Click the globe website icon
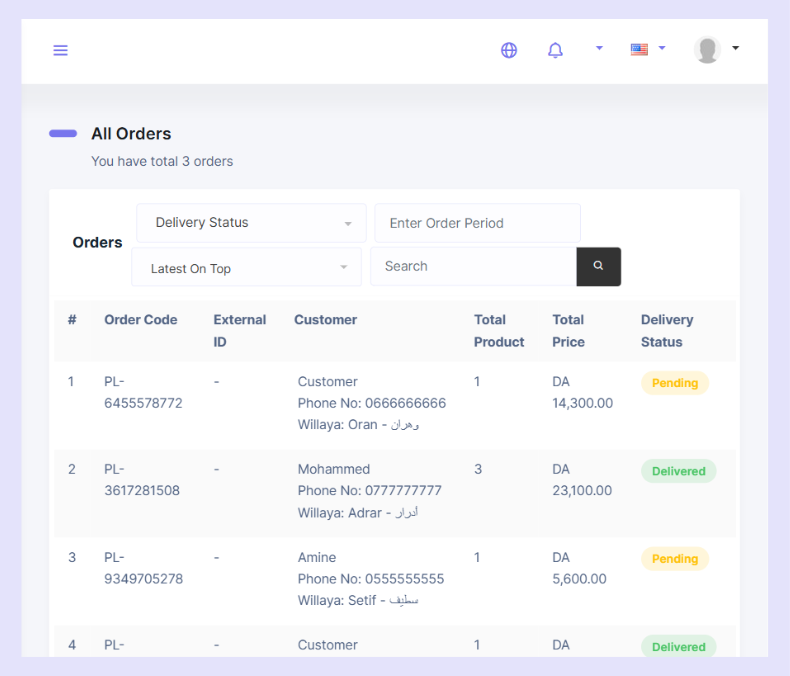 [x=509, y=50]
